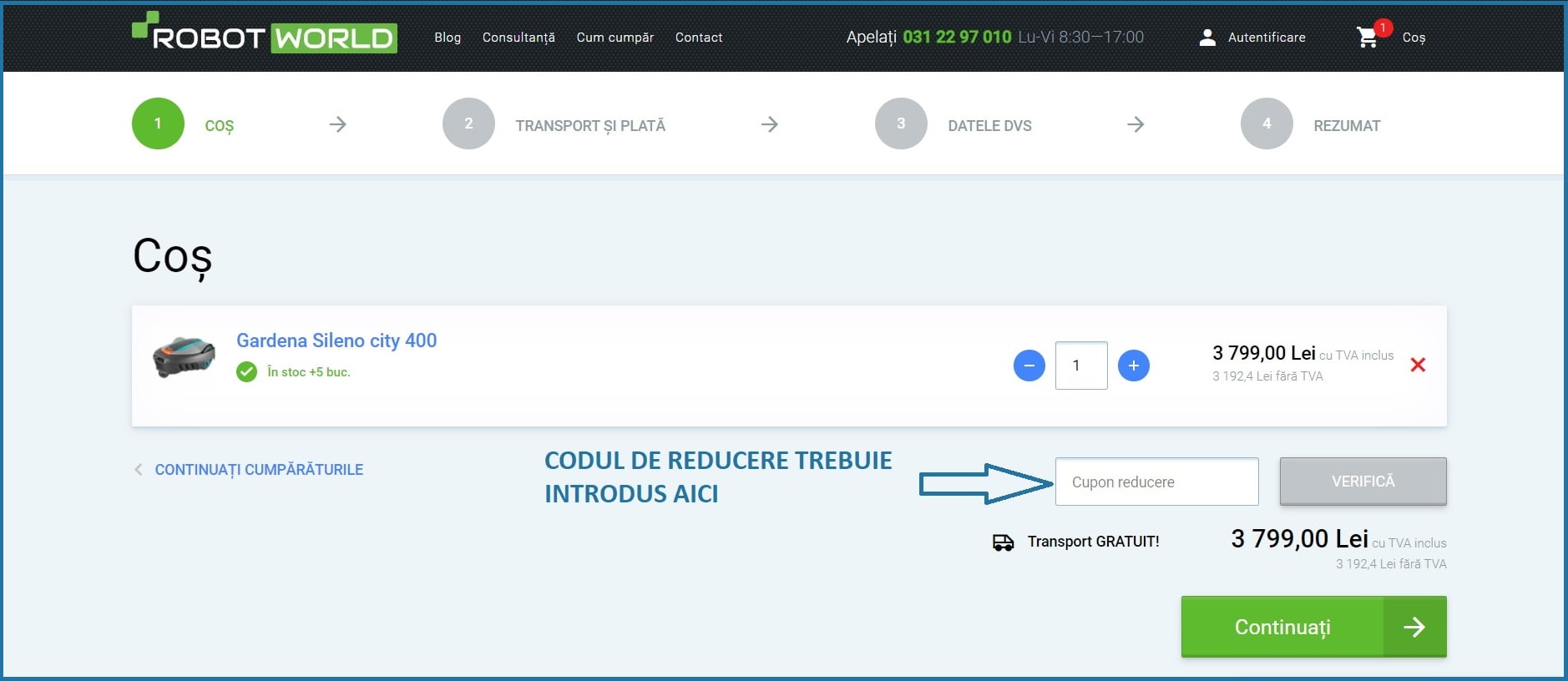This screenshot has width=1568, height=681.
Task: Click the user account icon
Action: point(1207,38)
